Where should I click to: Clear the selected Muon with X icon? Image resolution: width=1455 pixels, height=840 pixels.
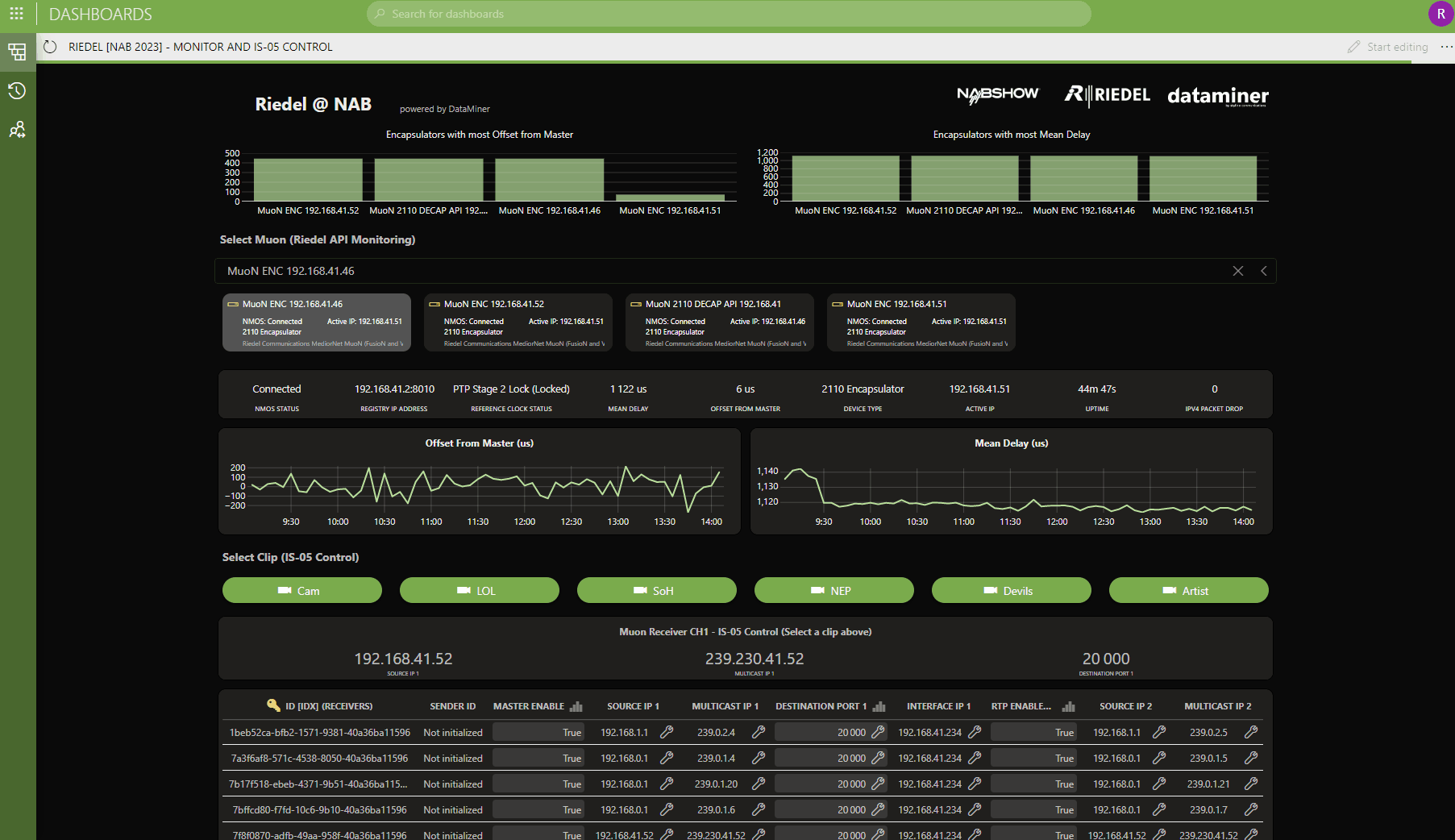tap(1238, 271)
